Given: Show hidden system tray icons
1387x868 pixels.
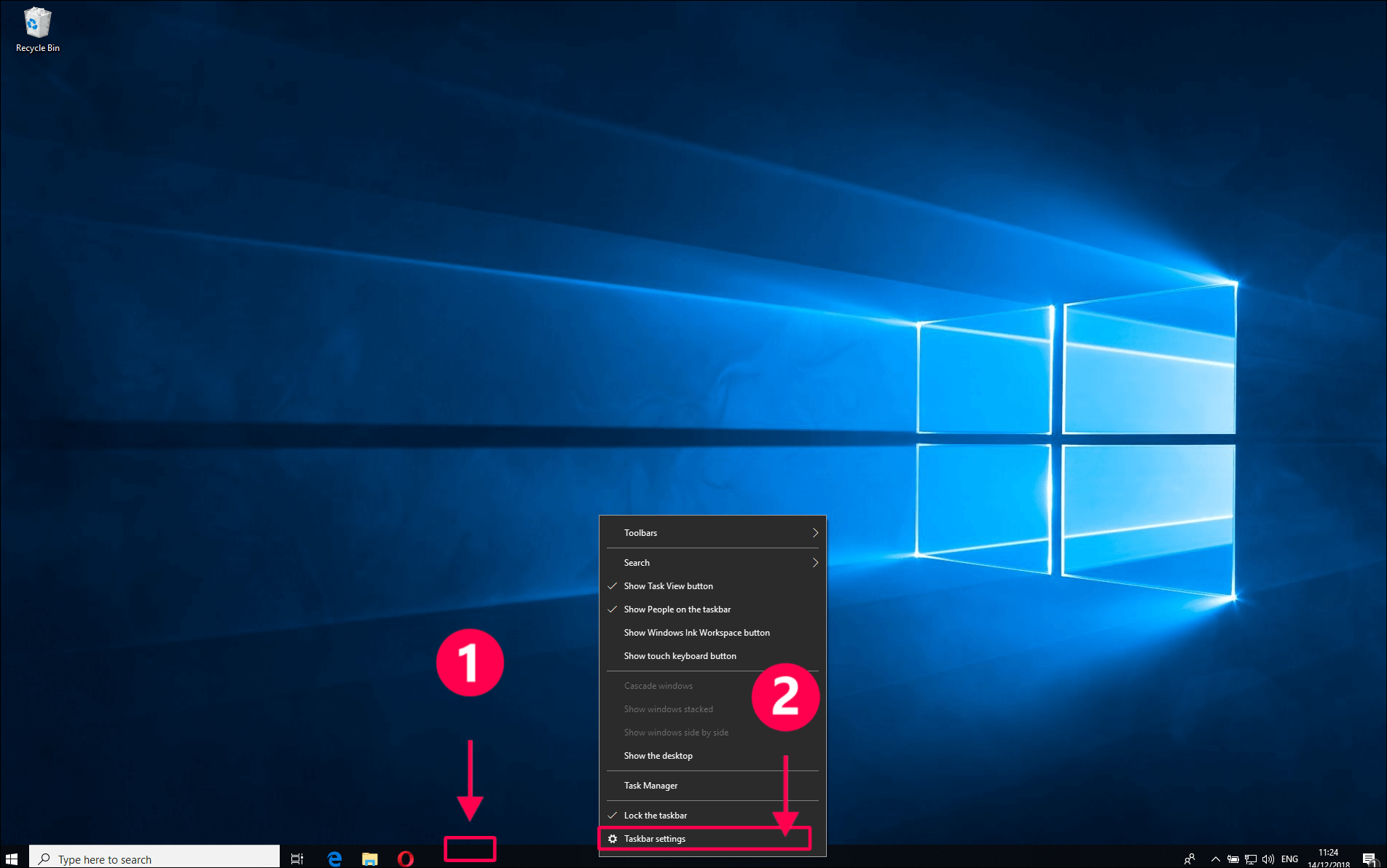Looking at the screenshot, I should [x=1215, y=859].
